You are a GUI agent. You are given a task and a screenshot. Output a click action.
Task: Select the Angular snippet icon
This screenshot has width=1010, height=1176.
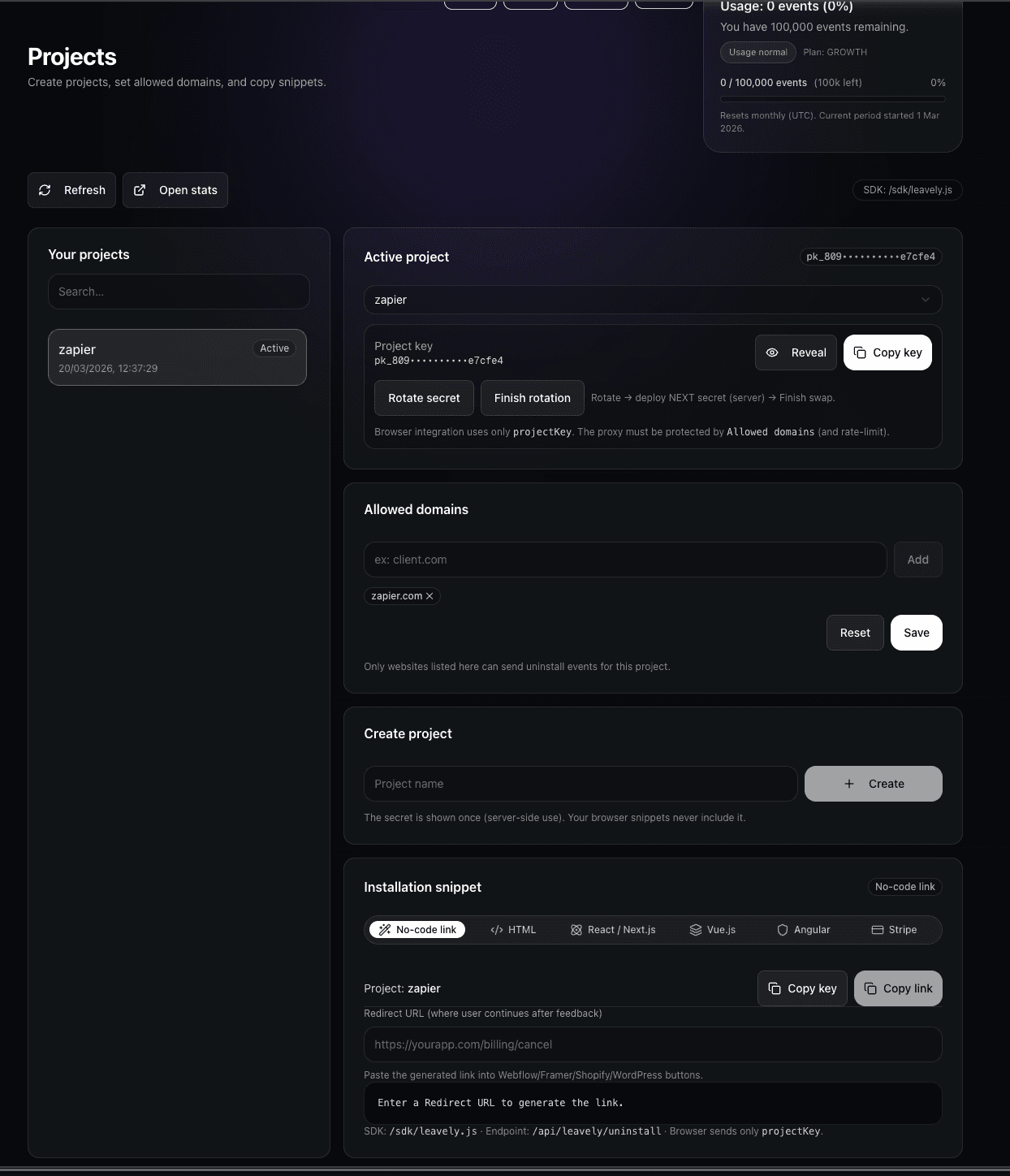click(x=783, y=930)
